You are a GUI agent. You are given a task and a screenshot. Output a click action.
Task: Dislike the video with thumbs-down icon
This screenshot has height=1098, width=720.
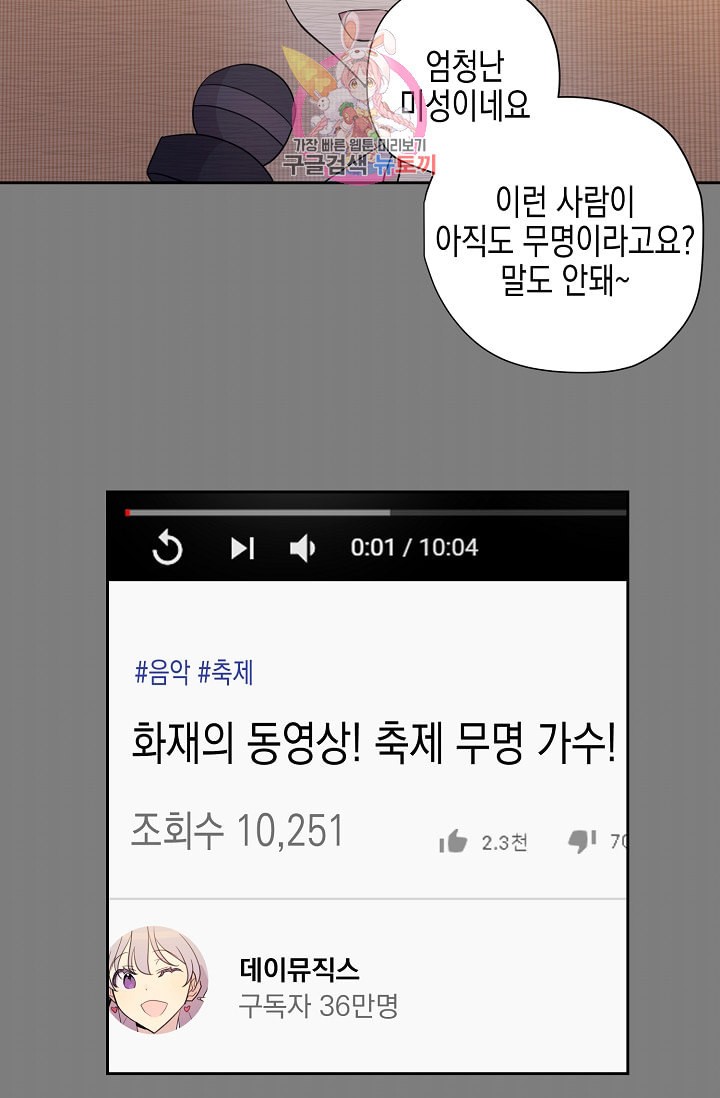tap(582, 840)
